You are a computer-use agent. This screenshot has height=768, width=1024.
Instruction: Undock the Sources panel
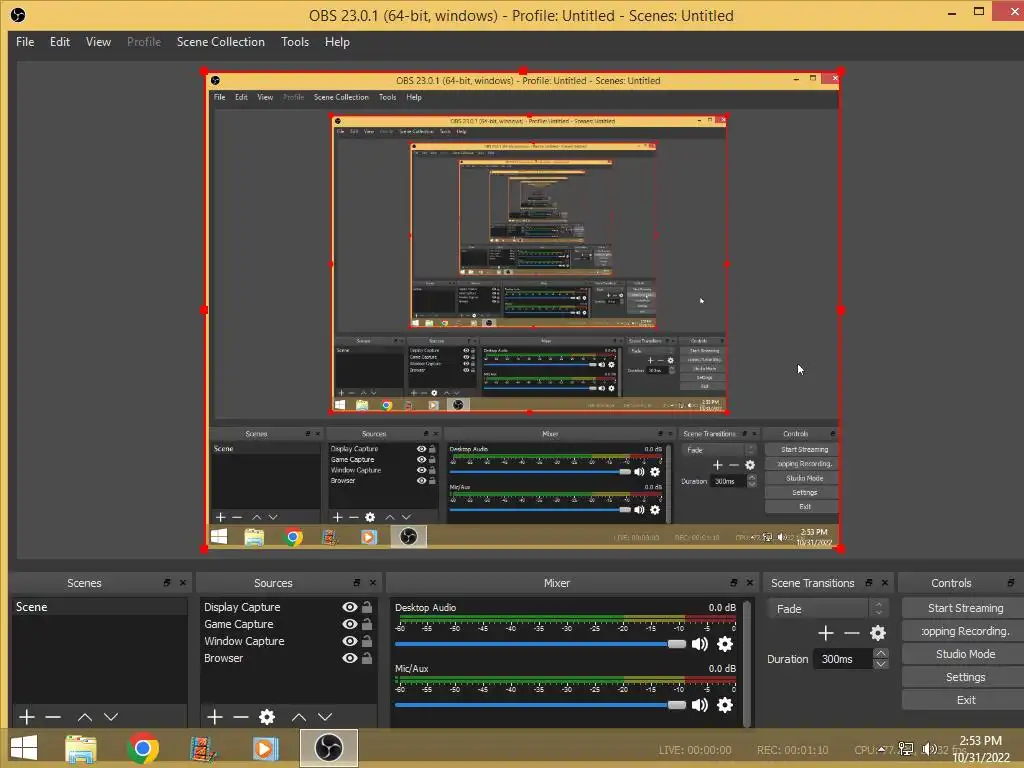[357, 583]
